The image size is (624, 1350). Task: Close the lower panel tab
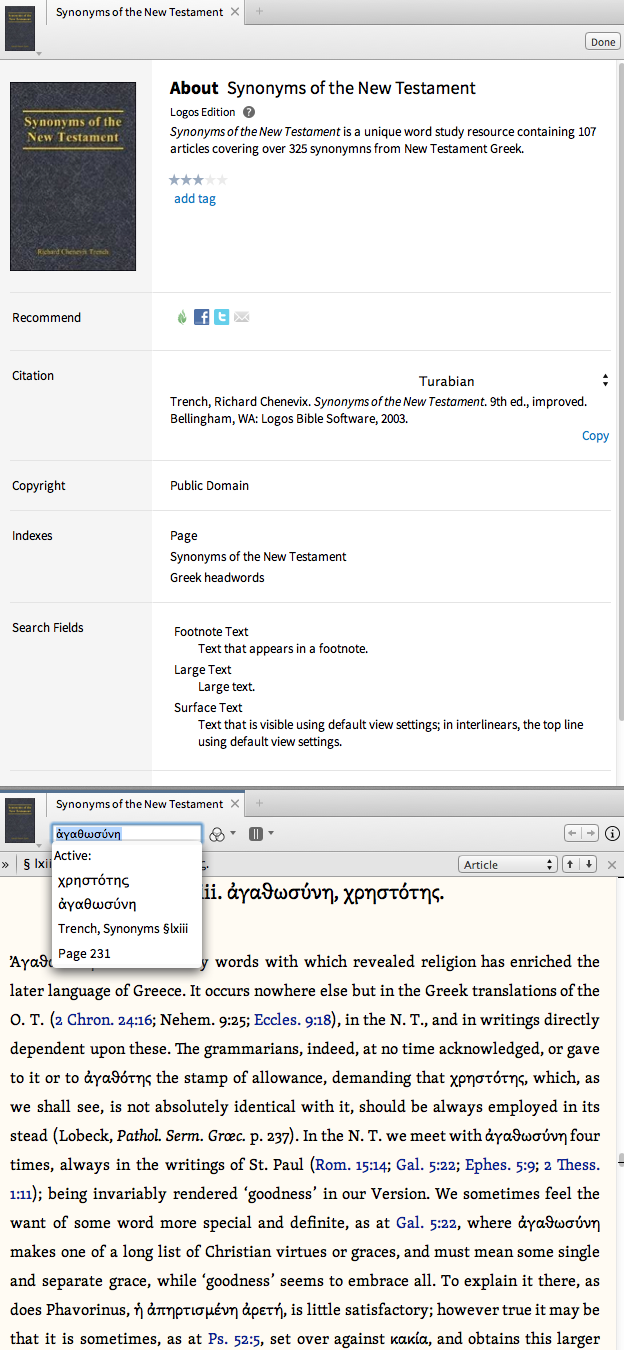pyautogui.click(x=236, y=804)
